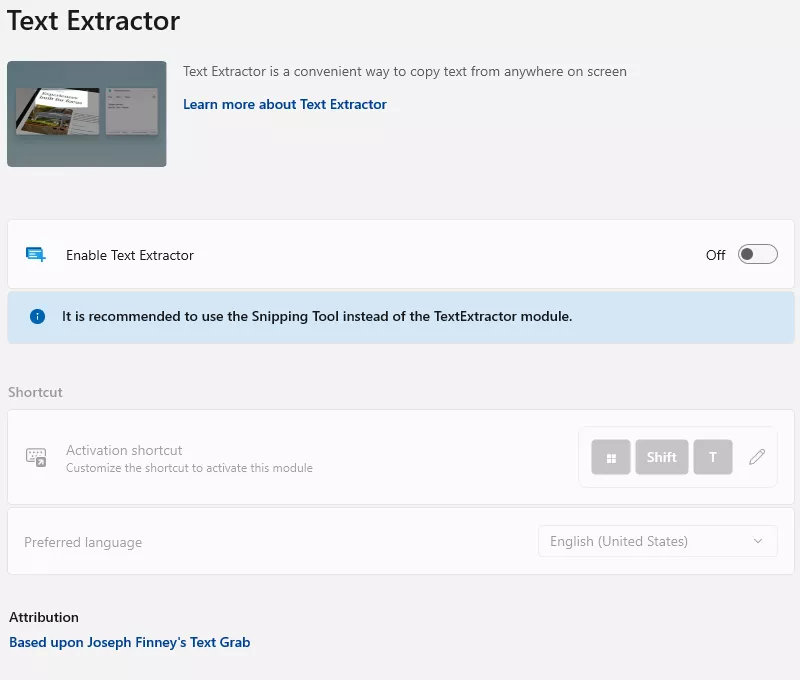
Task: Click the Windows key shortcut badge
Action: point(611,457)
